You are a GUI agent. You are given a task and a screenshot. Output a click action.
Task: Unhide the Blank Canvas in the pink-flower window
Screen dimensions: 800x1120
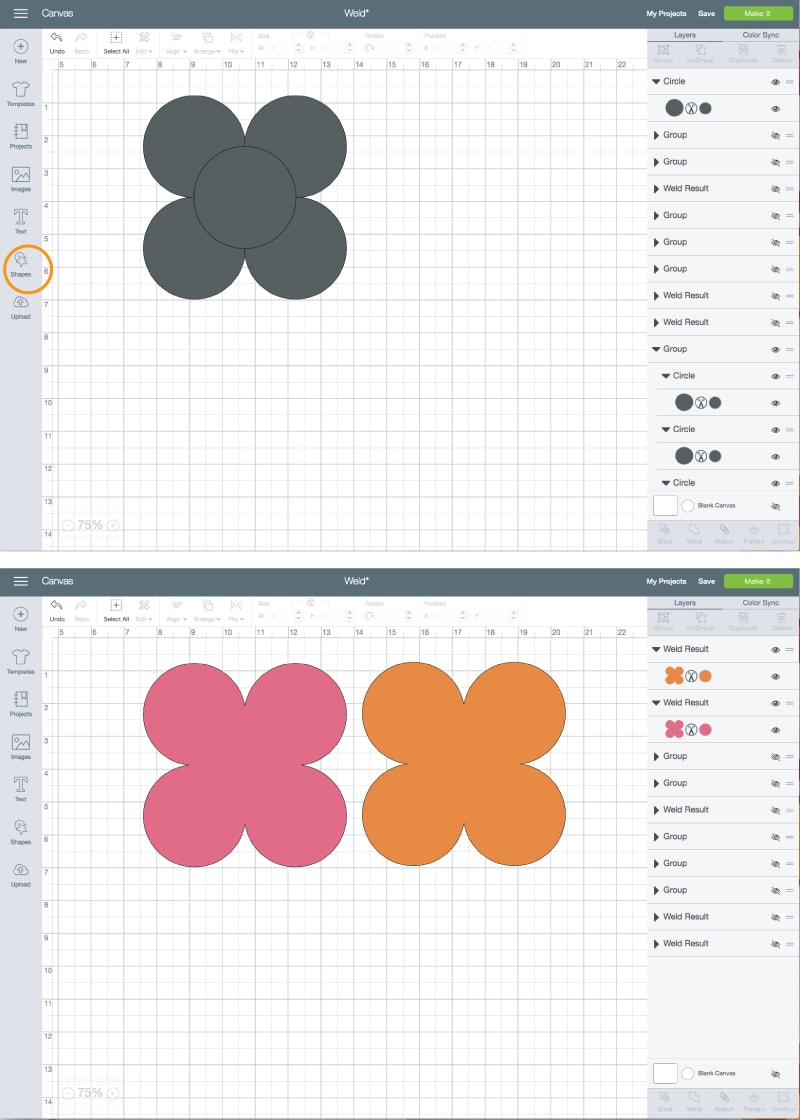(x=776, y=1074)
